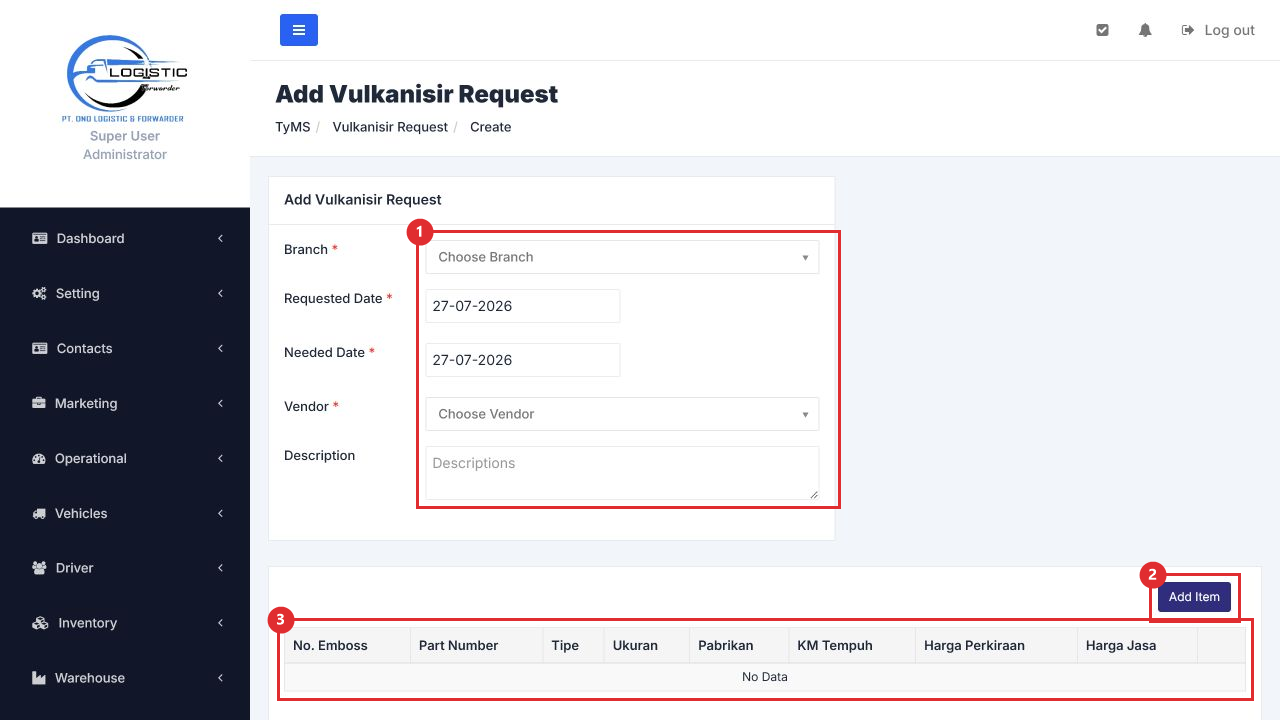
Task: Expand the Driver sidebar menu
Action: coord(125,568)
